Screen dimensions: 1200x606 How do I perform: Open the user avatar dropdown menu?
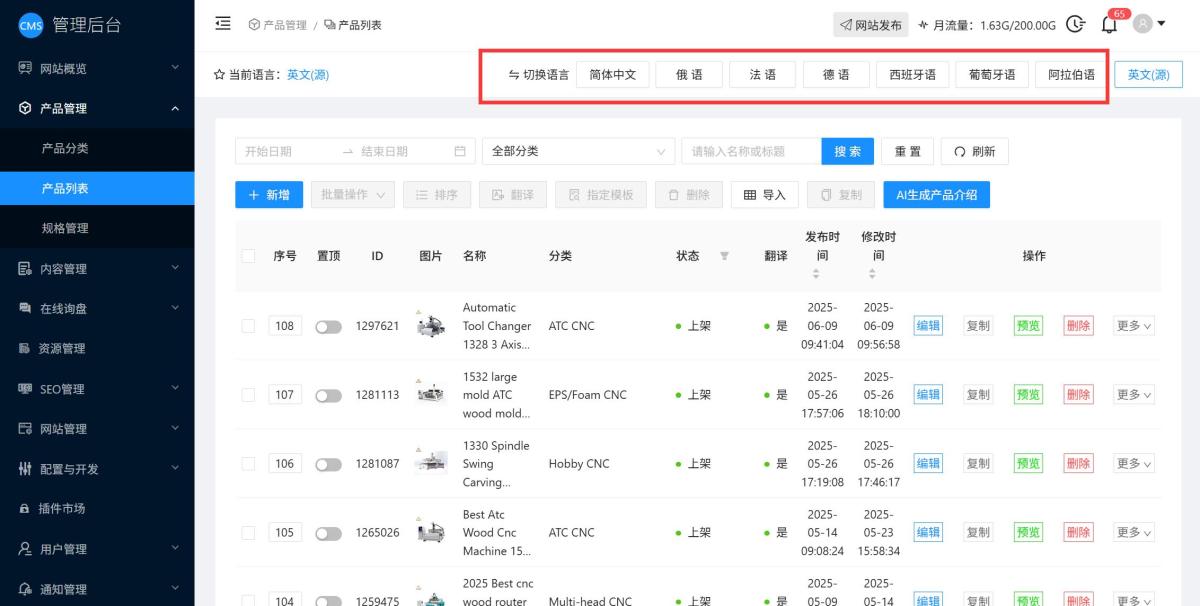point(1148,24)
